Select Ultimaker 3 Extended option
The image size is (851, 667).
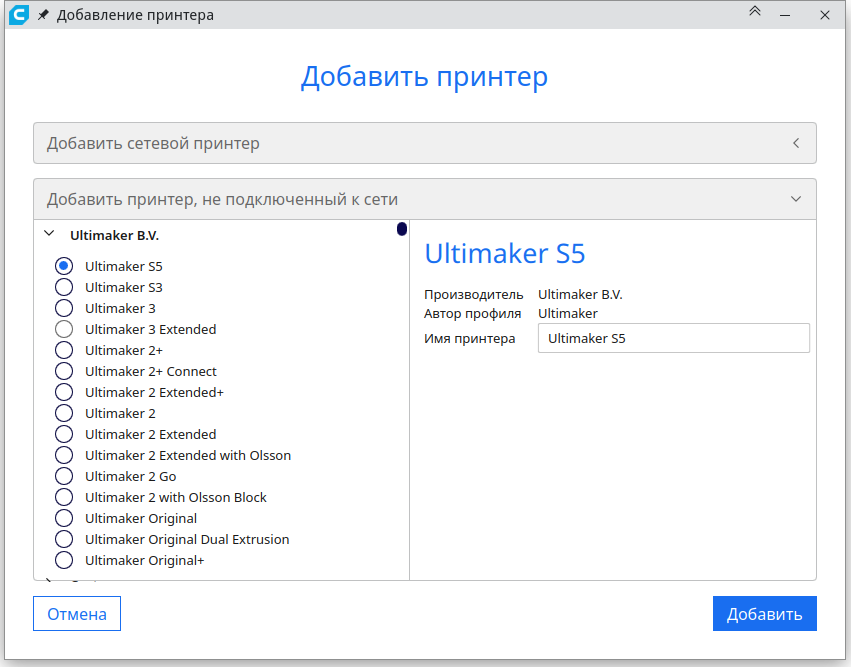[x=64, y=329]
